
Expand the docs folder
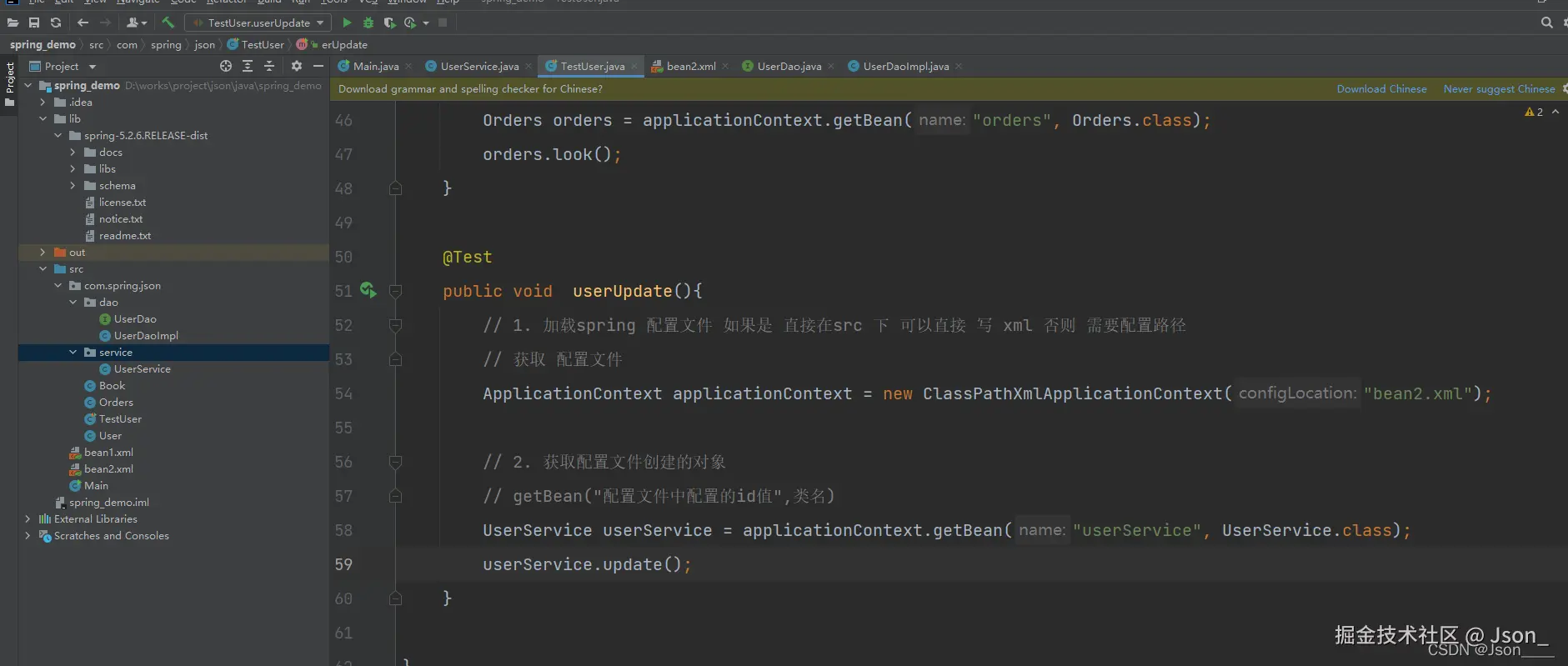[x=73, y=153]
